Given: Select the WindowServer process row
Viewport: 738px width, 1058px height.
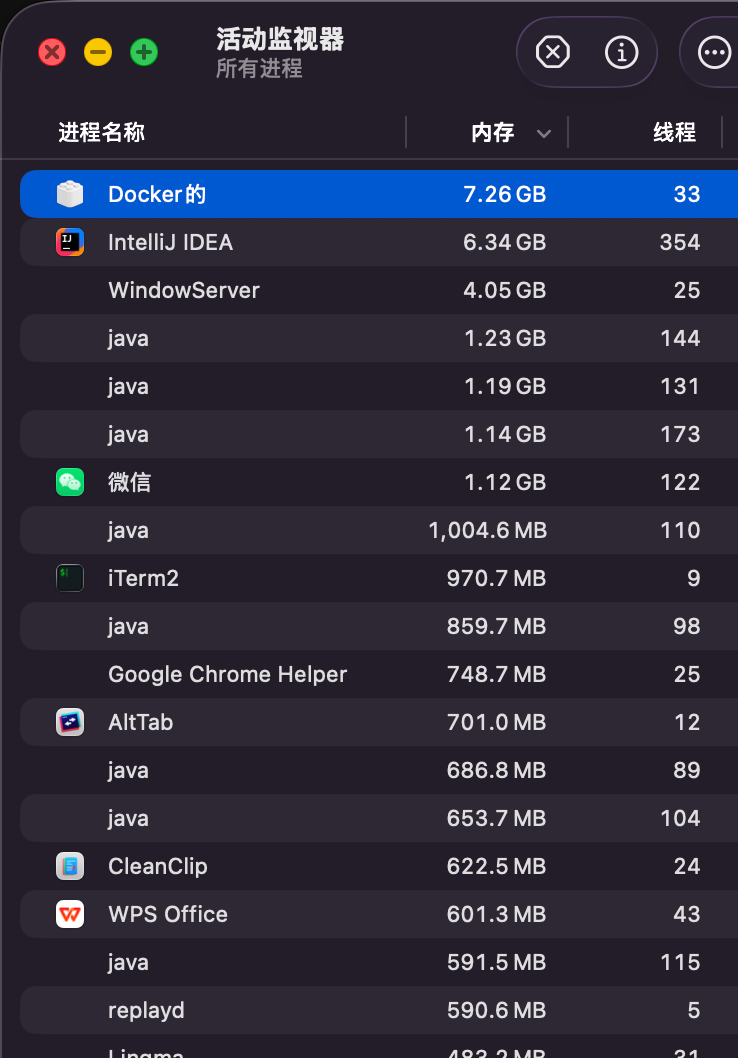Looking at the screenshot, I should [379, 290].
